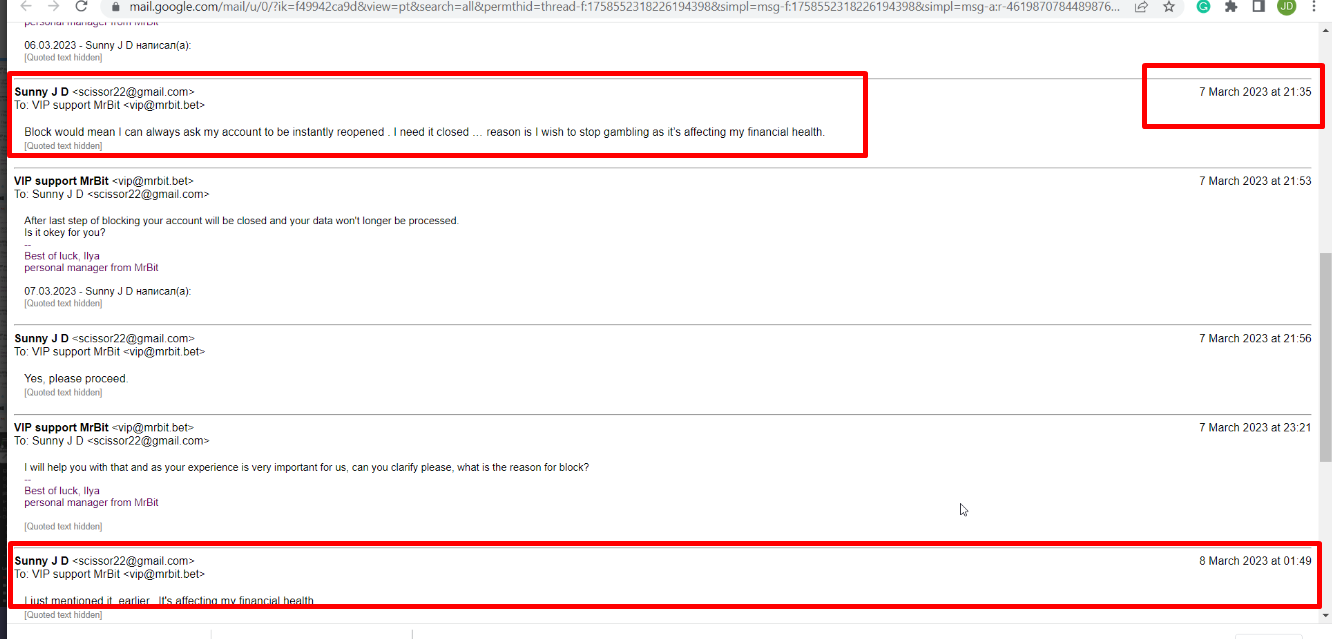Select 'After last step of blocking' line
The image size is (1332, 639).
[241, 220]
